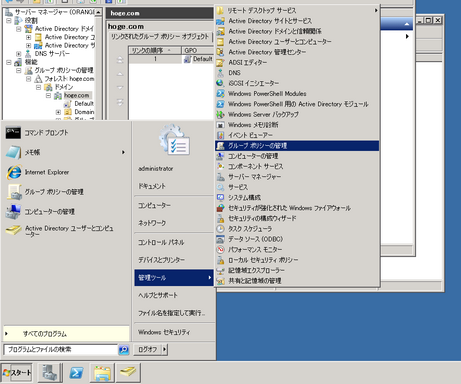Expand arrow next to ログオフ
Viewport: 461px width, 384px height.
tap(164, 349)
